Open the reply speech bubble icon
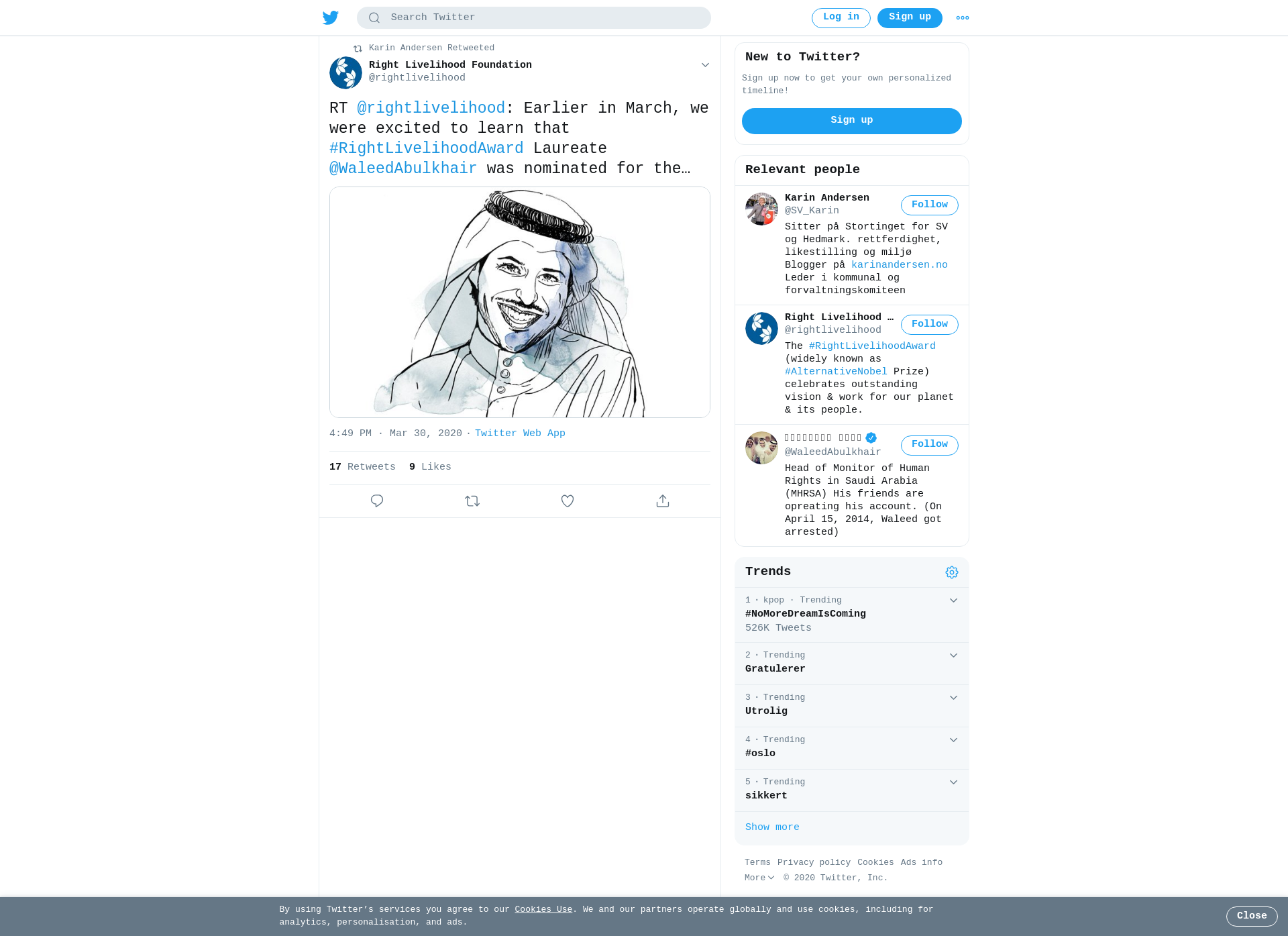 point(377,501)
